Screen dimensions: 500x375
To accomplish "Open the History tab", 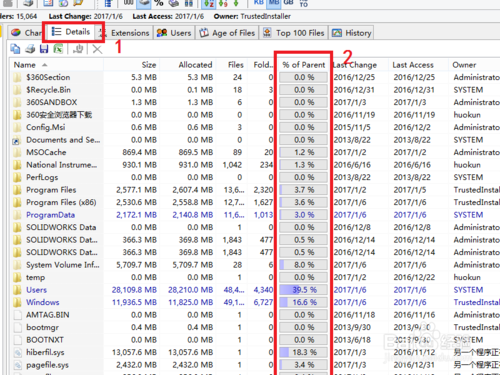I will tap(352, 33).
